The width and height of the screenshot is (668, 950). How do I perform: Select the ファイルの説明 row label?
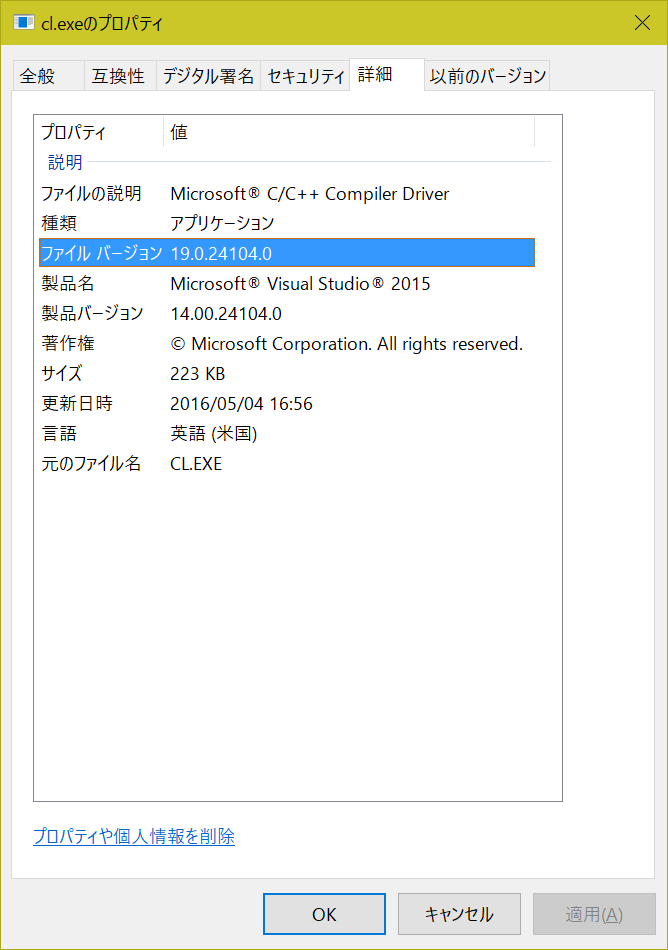[91, 193]
